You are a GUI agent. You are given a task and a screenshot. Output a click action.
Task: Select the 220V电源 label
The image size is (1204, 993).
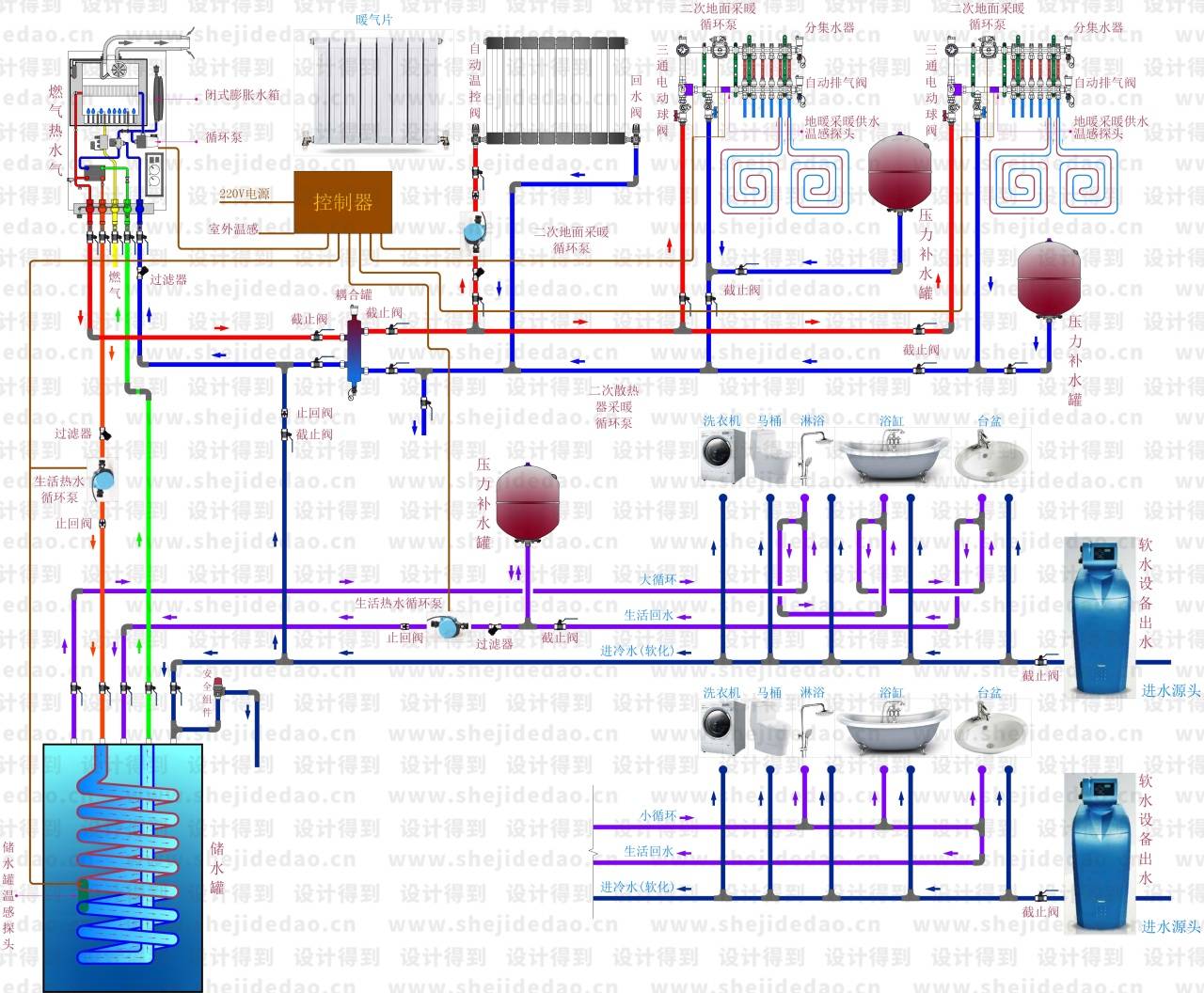pos(245,194)
